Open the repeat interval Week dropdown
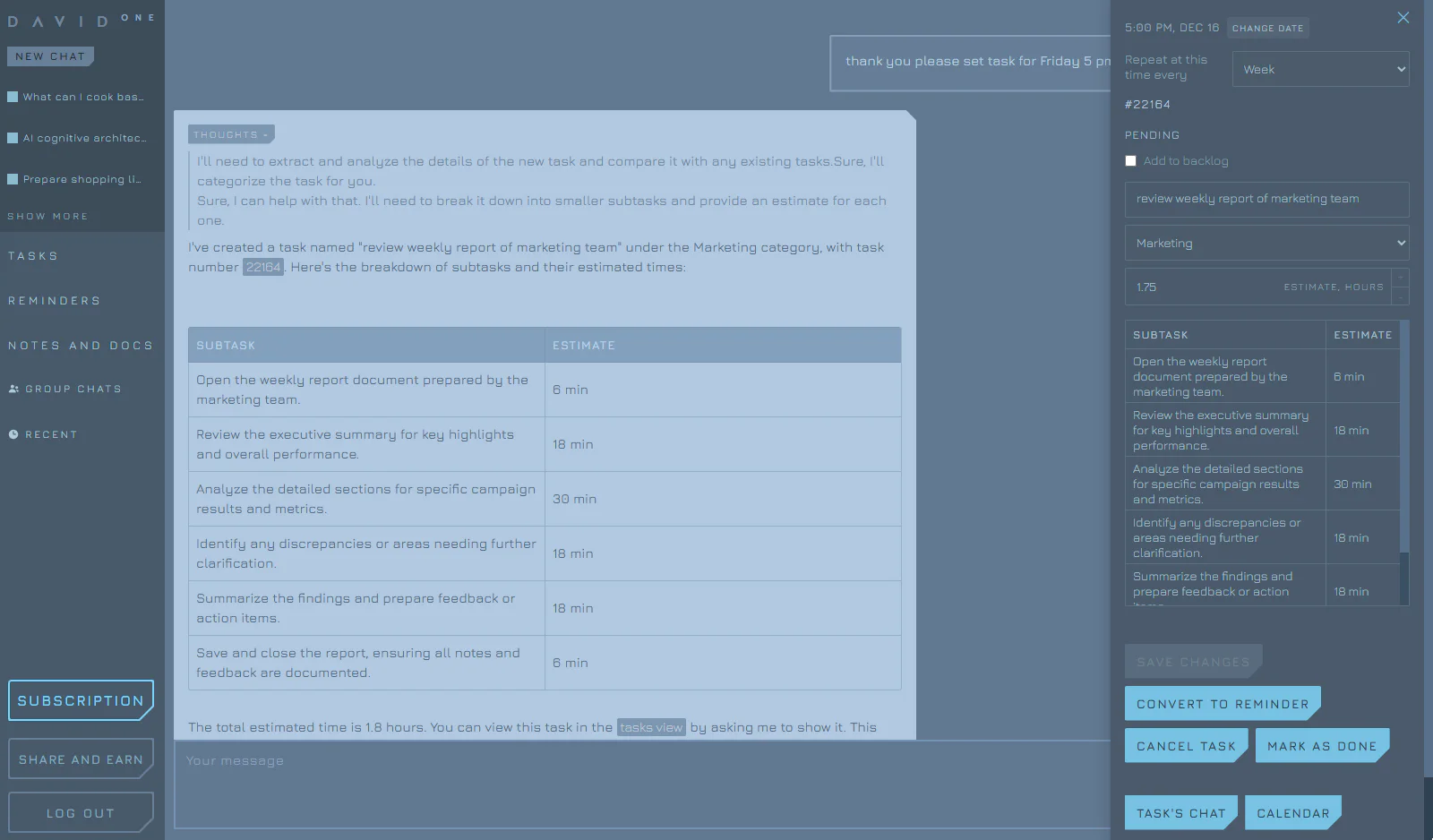Screen dimensions: 1433x840 click(x=1320, y=69)
